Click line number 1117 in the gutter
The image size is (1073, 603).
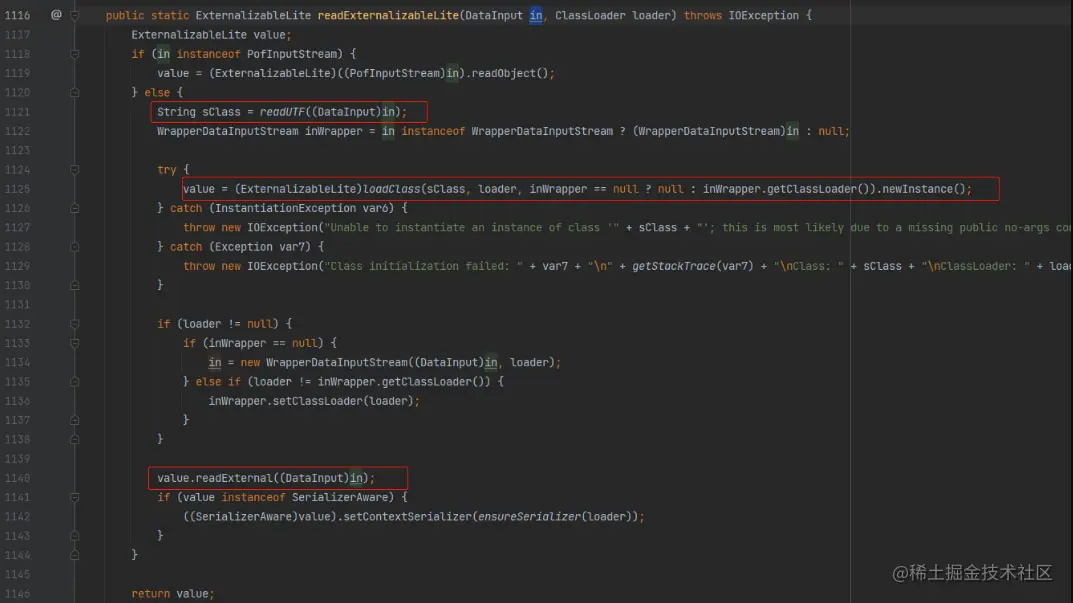pos(17,35)
